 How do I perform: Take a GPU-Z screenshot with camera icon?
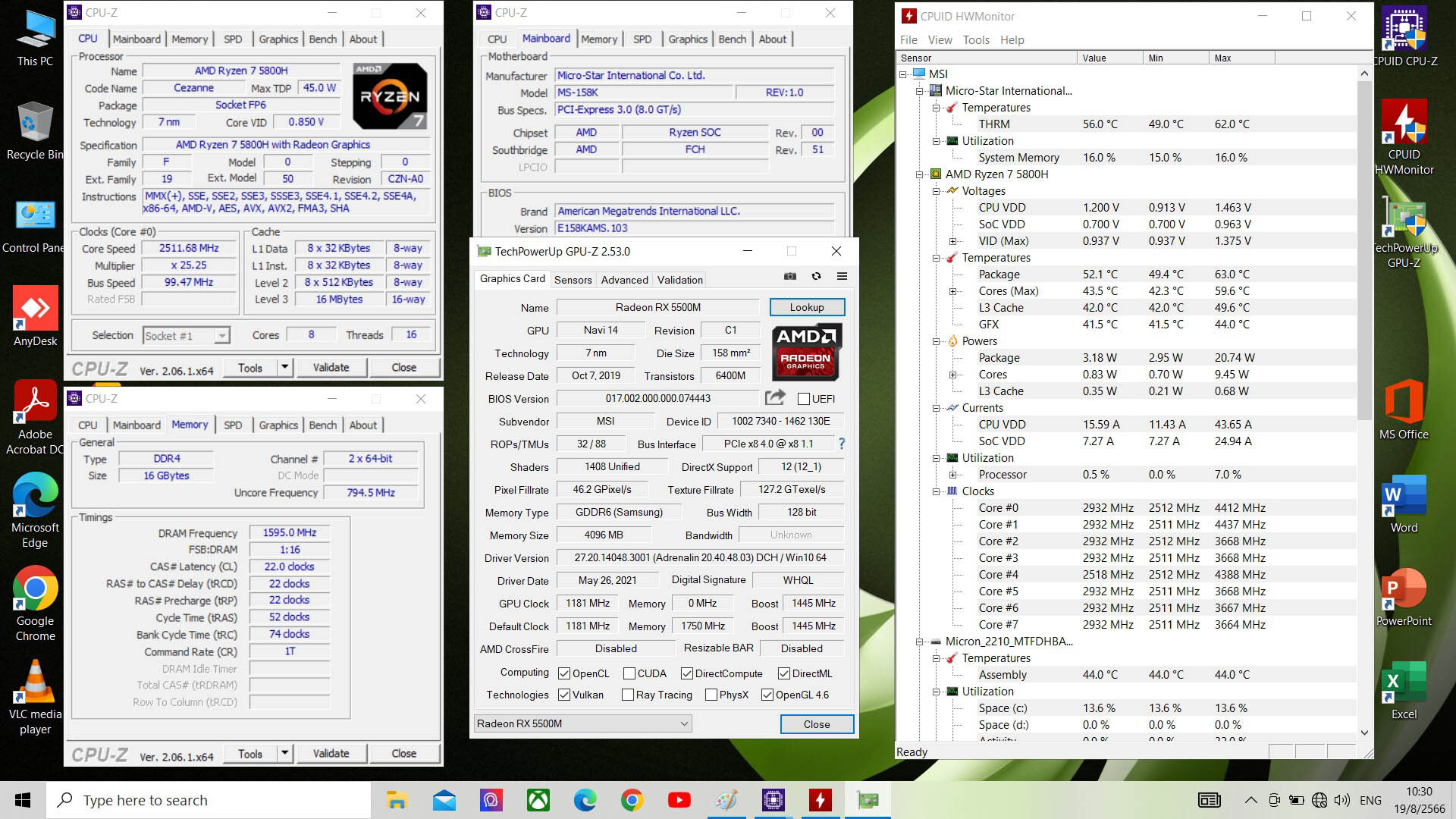(x=789, y=277)
